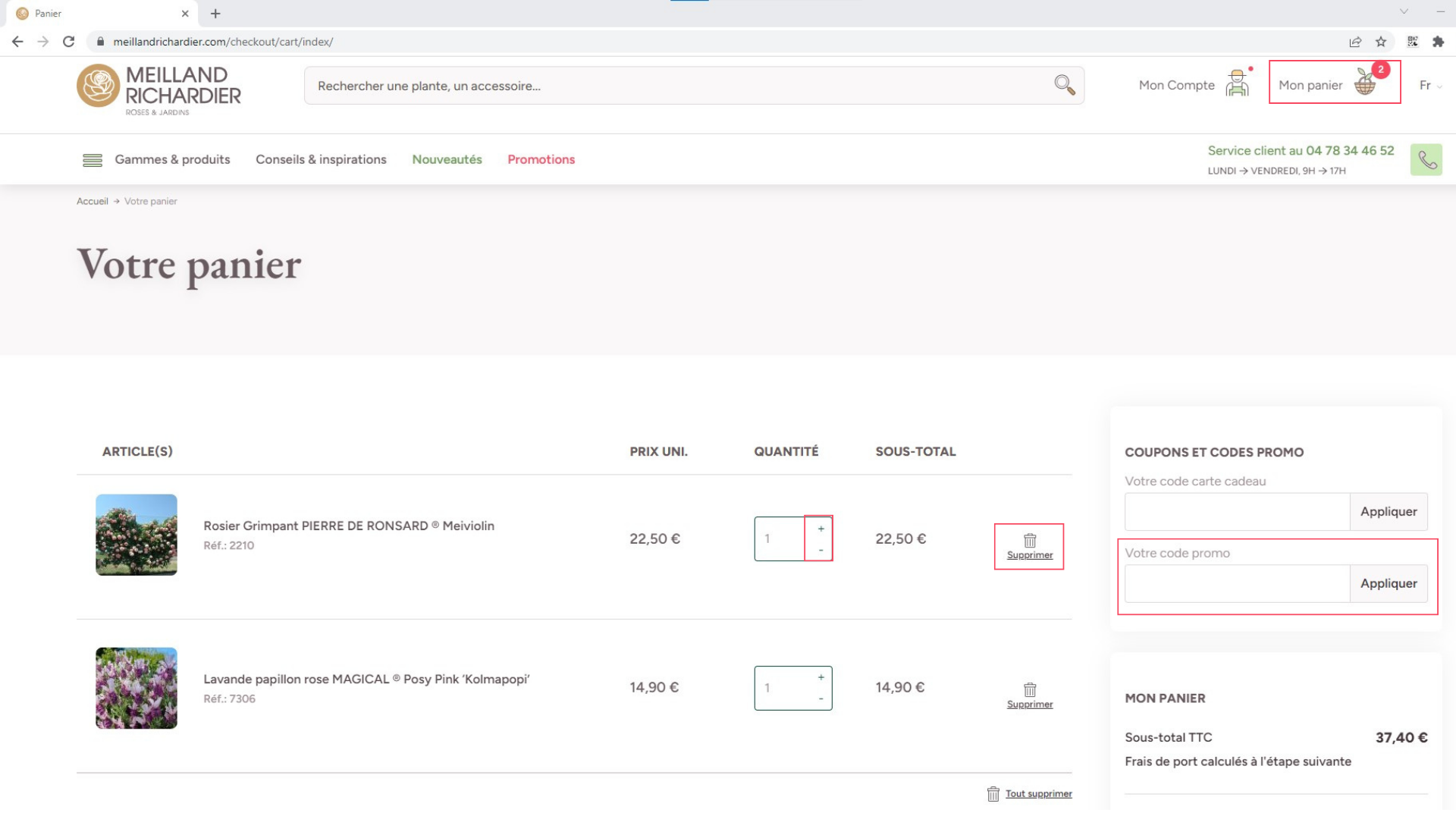
Task: Open the browser extensions puzzle icon
Action: (1438, 42)
